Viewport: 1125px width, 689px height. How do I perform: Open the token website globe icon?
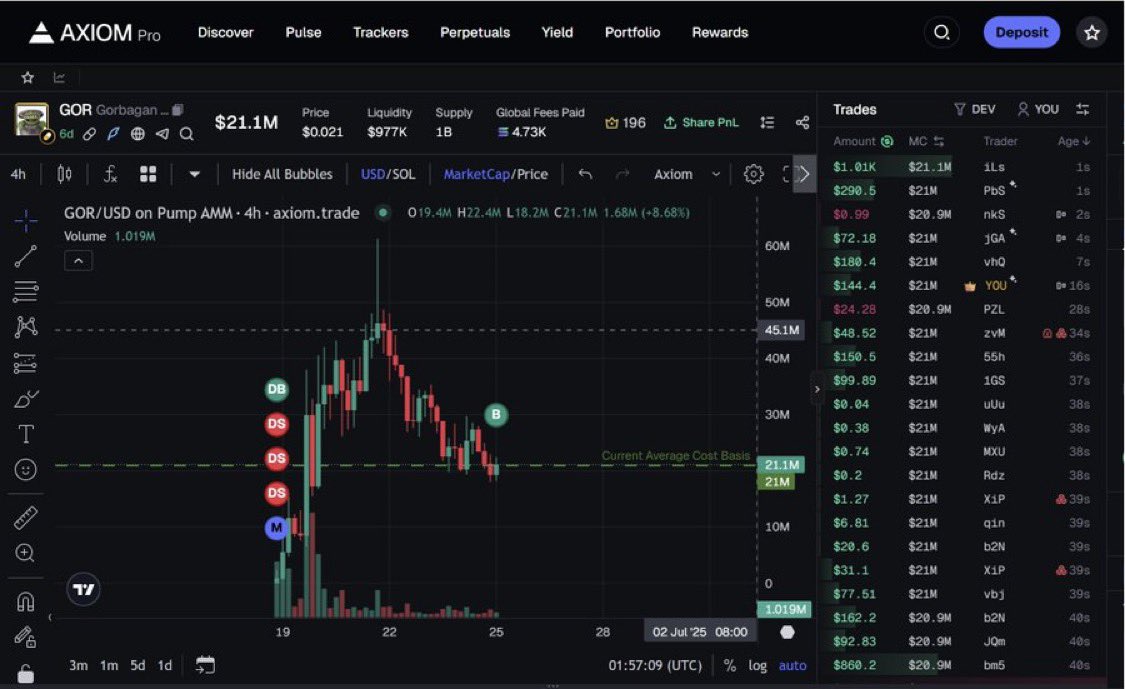click(138, 133)
